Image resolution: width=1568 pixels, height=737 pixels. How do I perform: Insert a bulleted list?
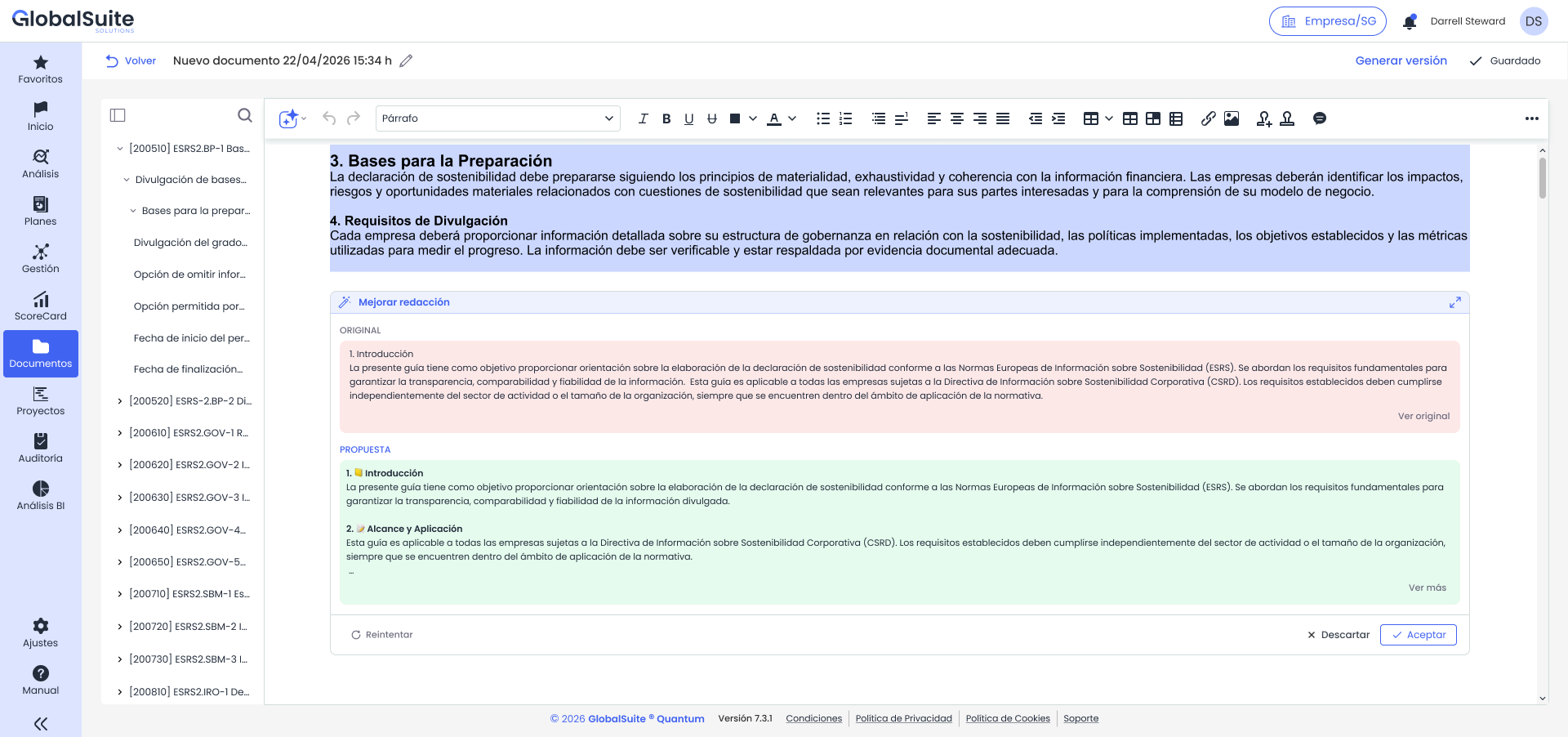coord(823,118)
